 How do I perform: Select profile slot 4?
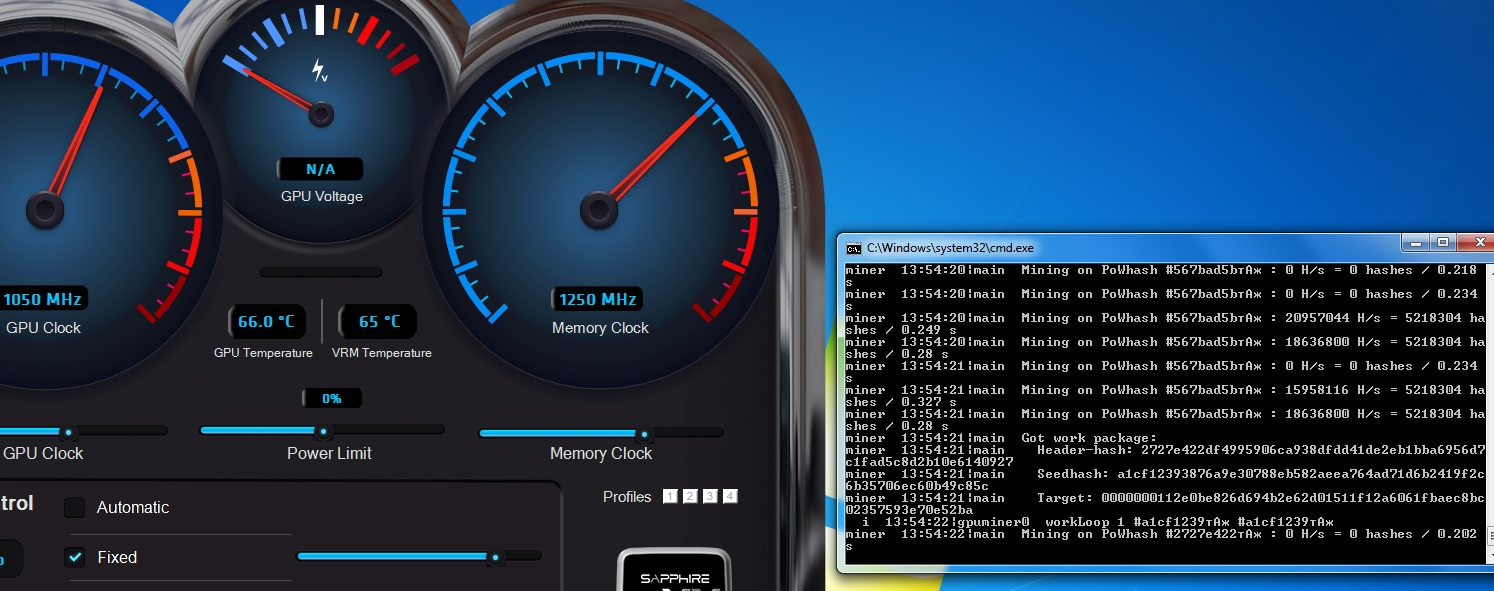(x=730, y=497)
